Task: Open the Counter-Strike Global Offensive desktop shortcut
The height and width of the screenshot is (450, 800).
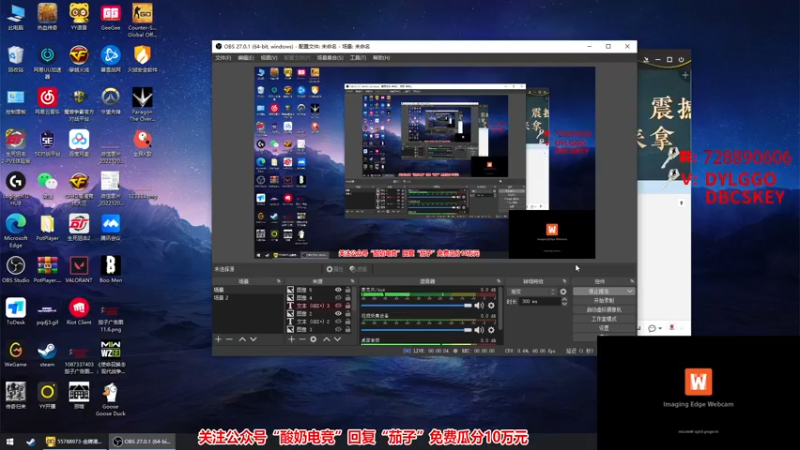Action: click(x=142, y=19)
